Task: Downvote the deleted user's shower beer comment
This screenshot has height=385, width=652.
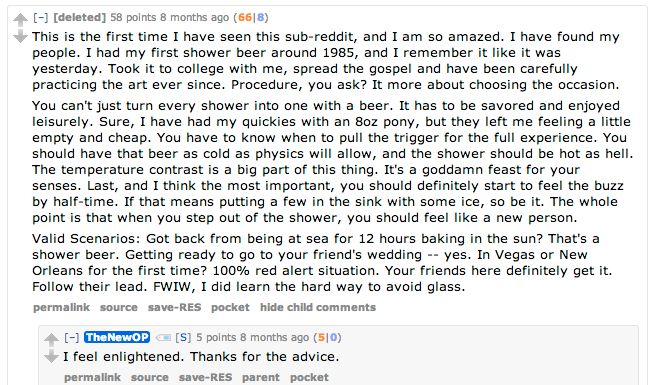Action: pyautogui.click(x=20, y=37)
